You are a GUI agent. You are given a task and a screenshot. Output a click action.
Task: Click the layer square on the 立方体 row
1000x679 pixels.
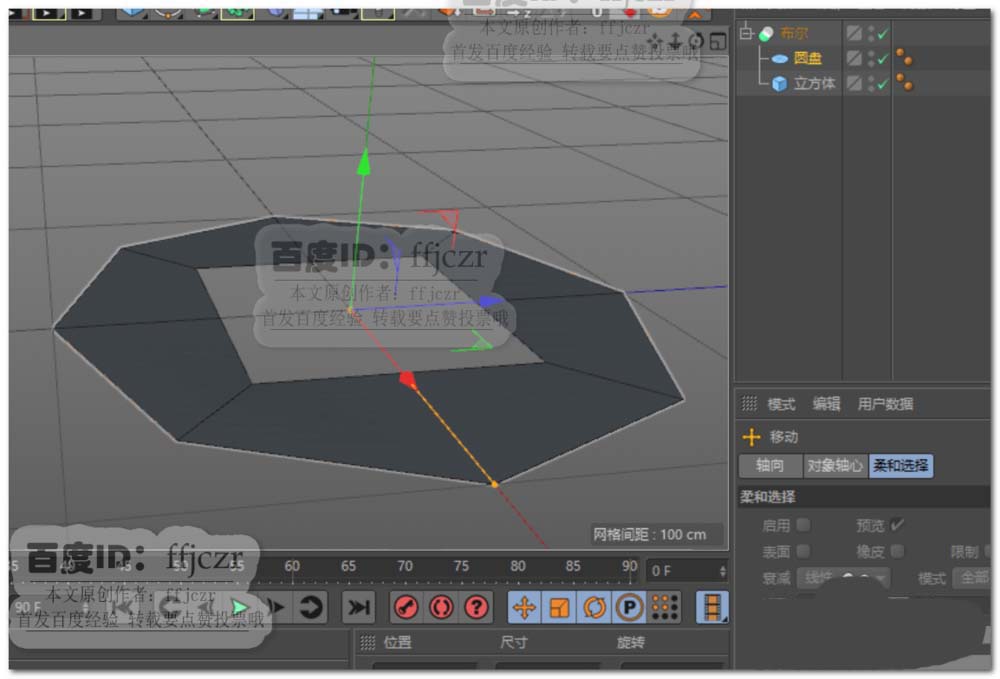click(854, 83)
